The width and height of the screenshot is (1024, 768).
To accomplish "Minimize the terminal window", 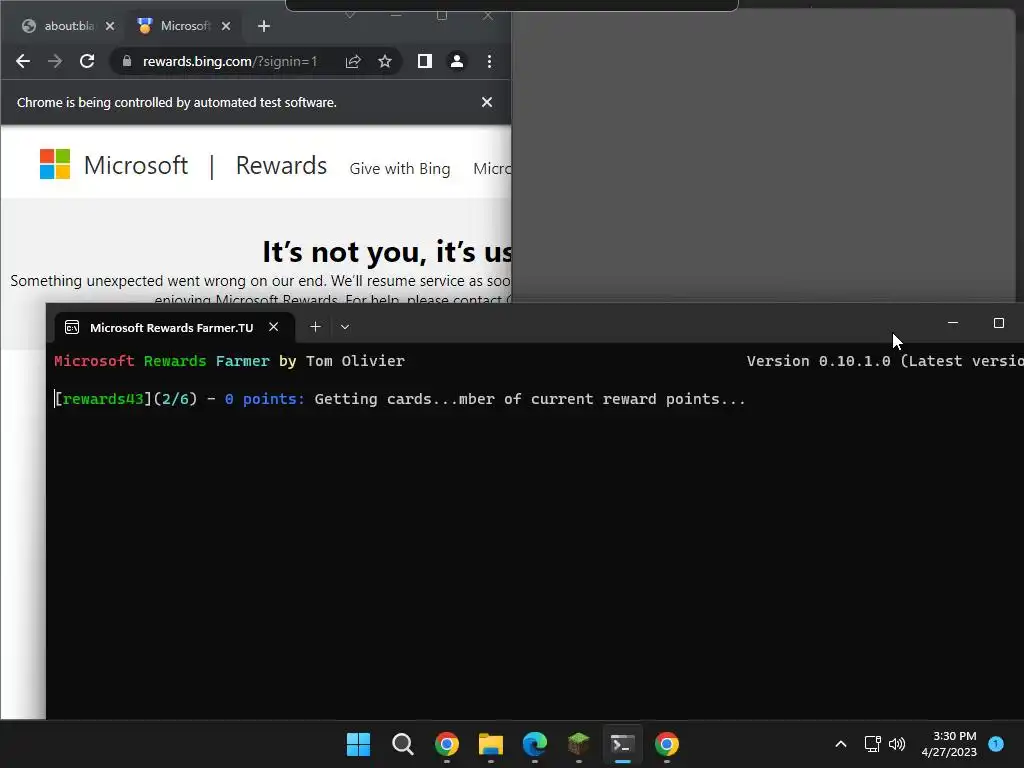I will coord(953,323).
